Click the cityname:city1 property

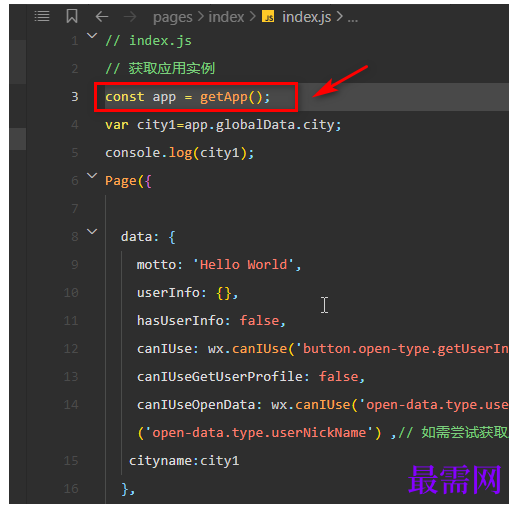click(x=184, y=461)
